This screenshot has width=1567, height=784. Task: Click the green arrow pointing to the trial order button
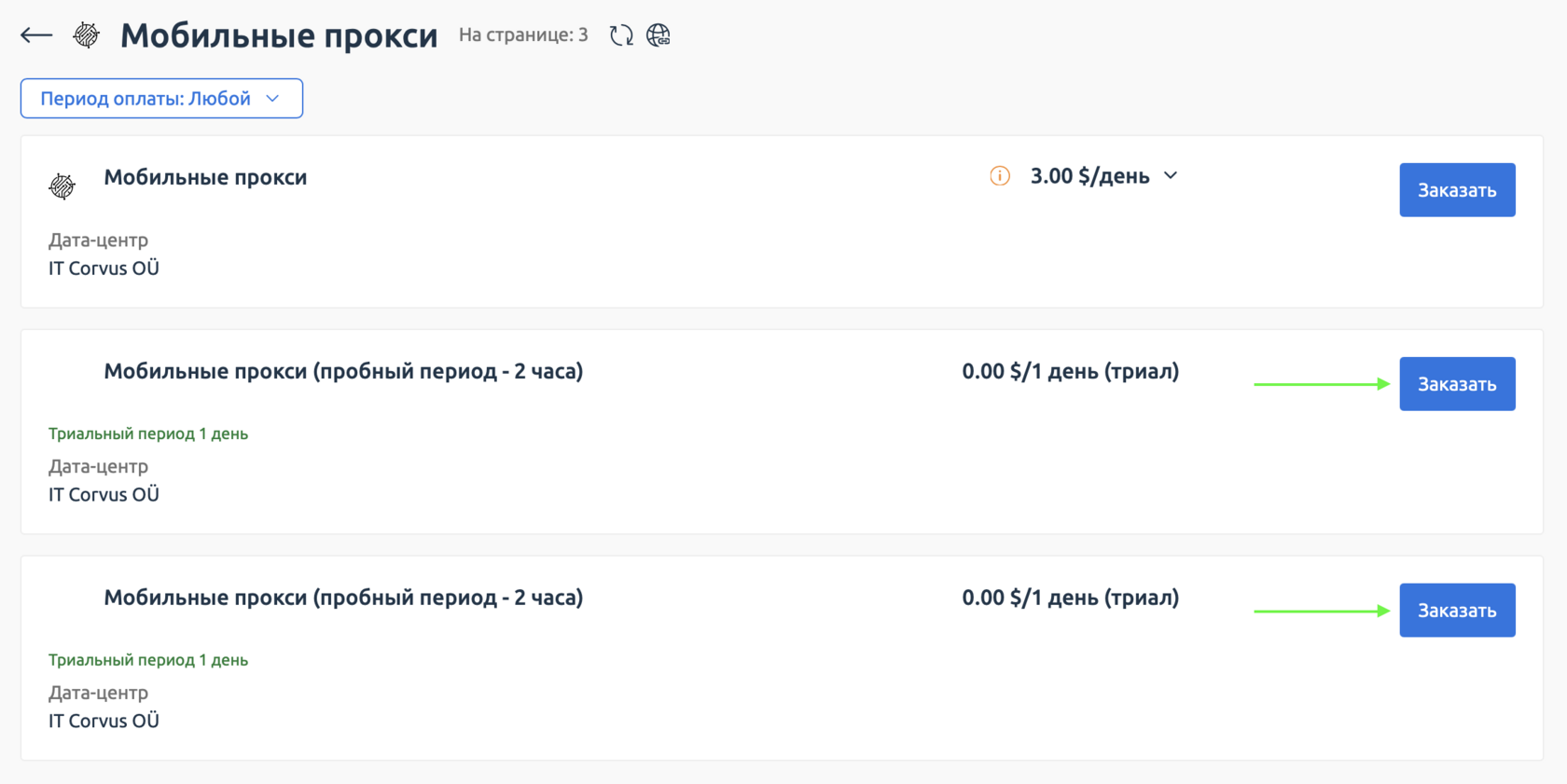pyautogui.click(x=1322, y=383)
